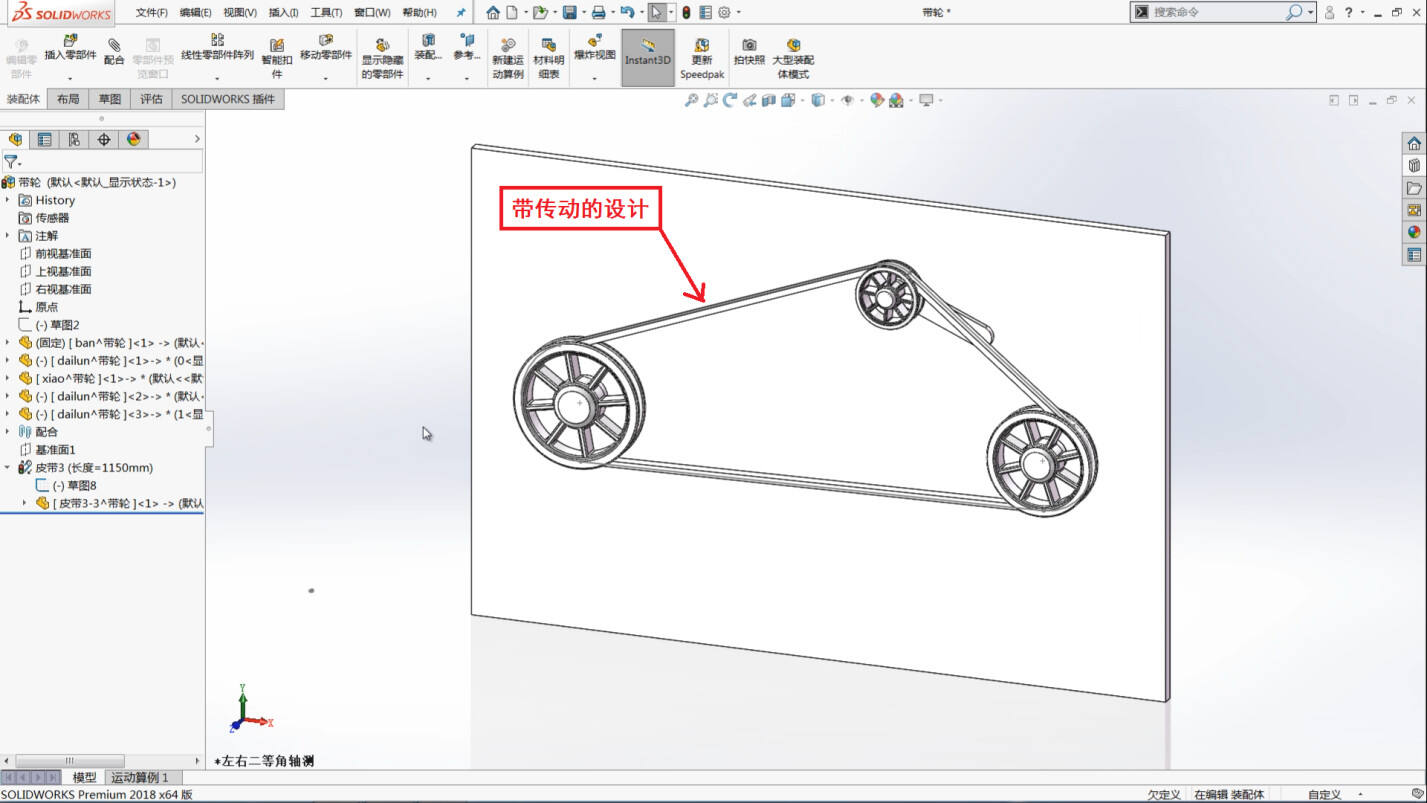This screenshot has height=803, width=1427.
Task: Toggle the Instant3D button
Action: pos(648,57)
